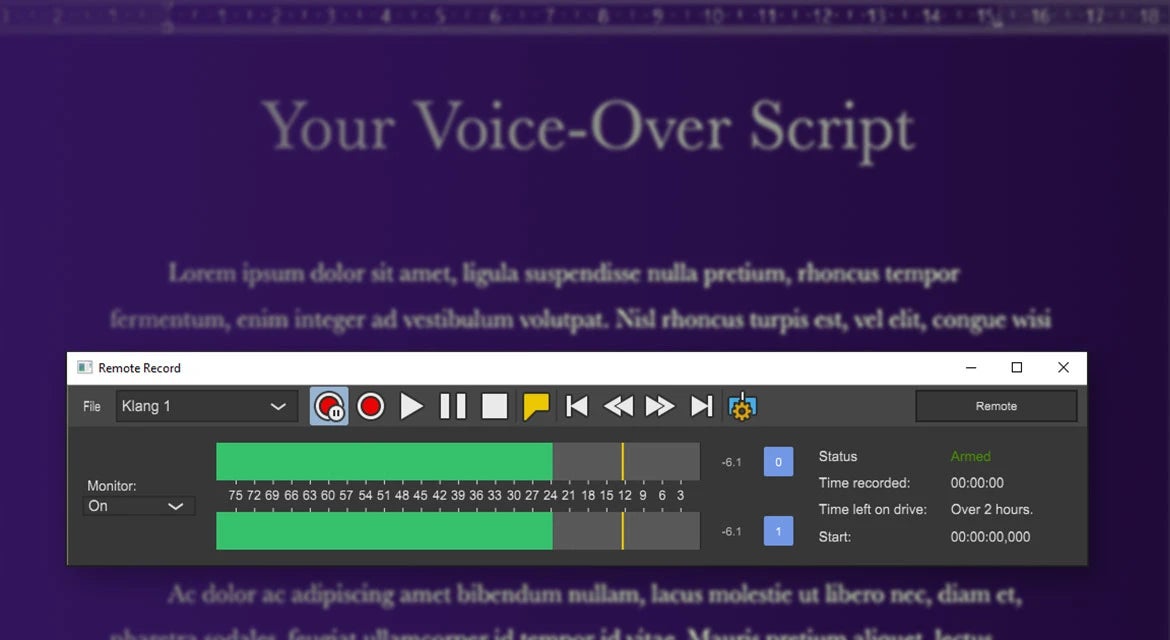Click the Remote Record window icon

tap(84, 368)
